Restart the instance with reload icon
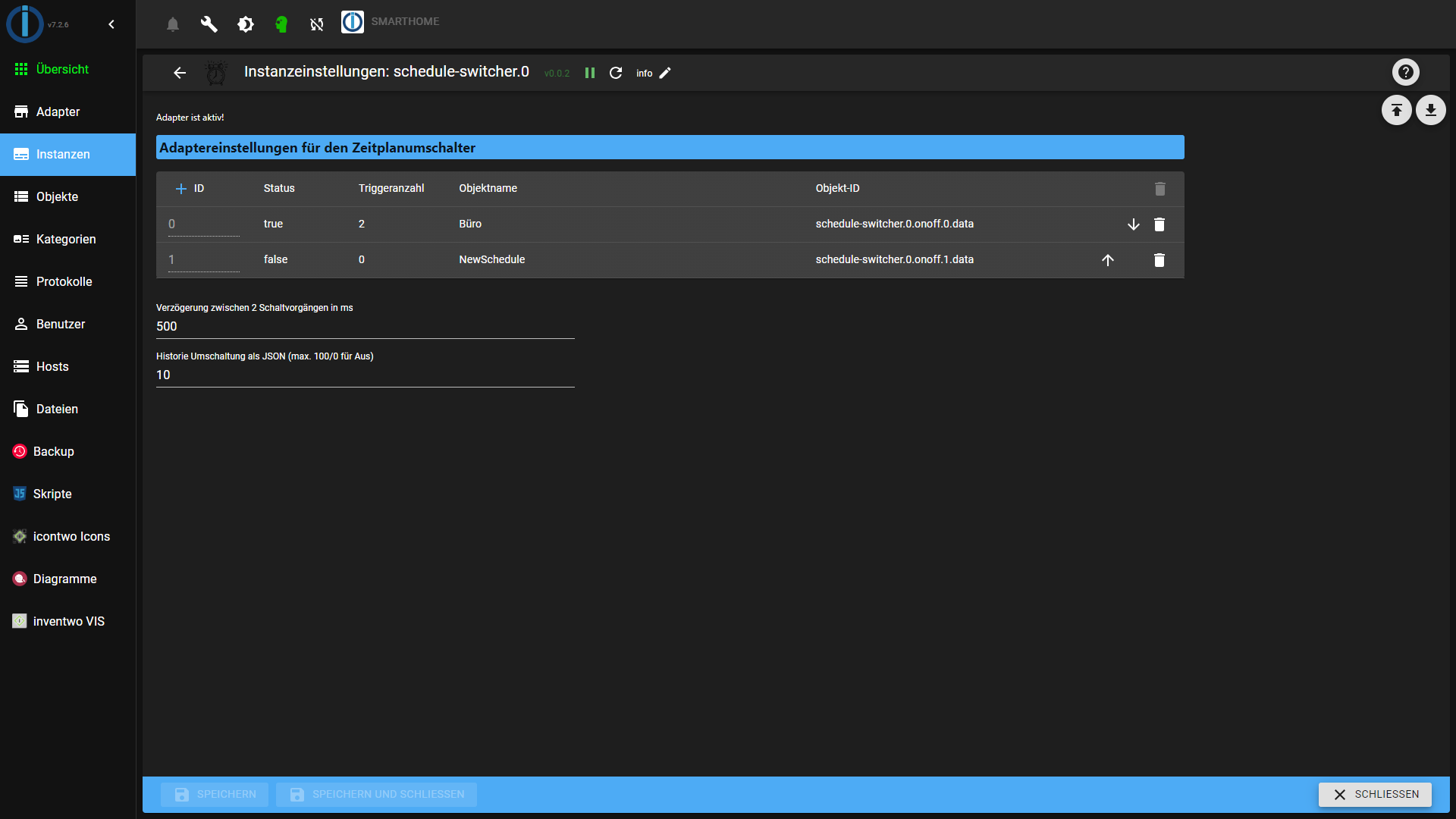The width and height of the screenshot is (1456, 819). pos(616,73)
